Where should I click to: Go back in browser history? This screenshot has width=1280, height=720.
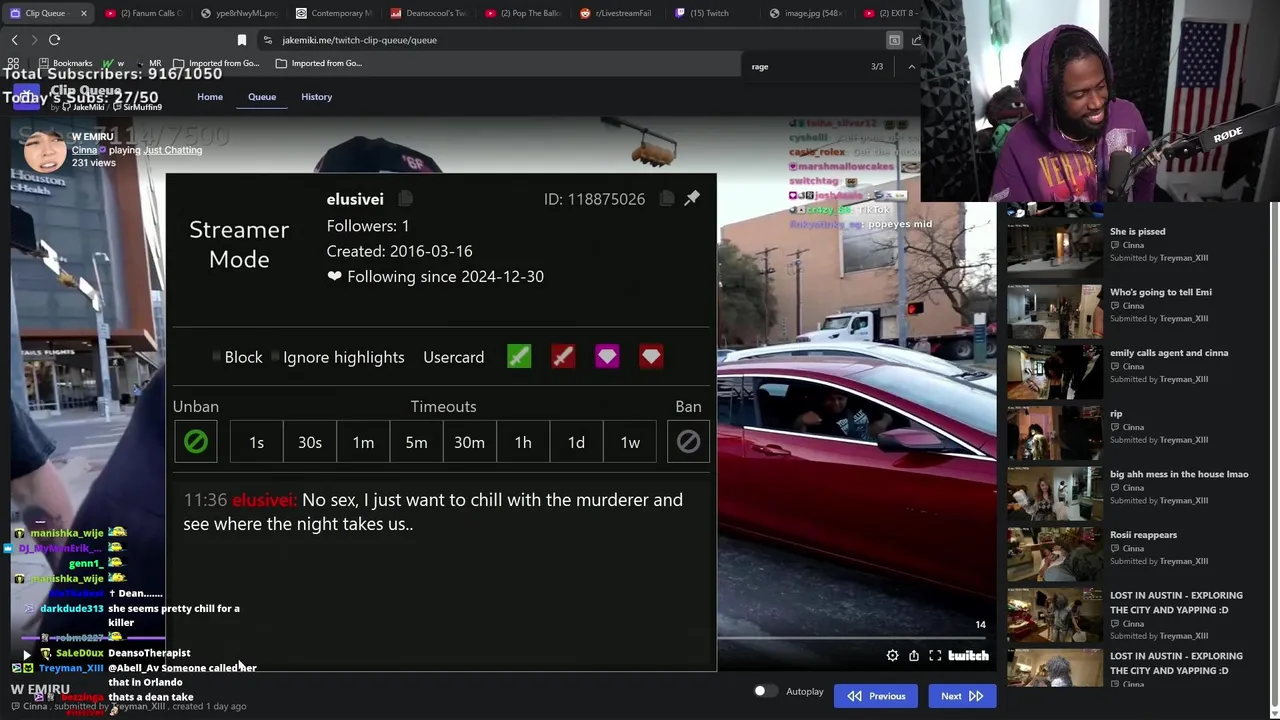point(14,40)
